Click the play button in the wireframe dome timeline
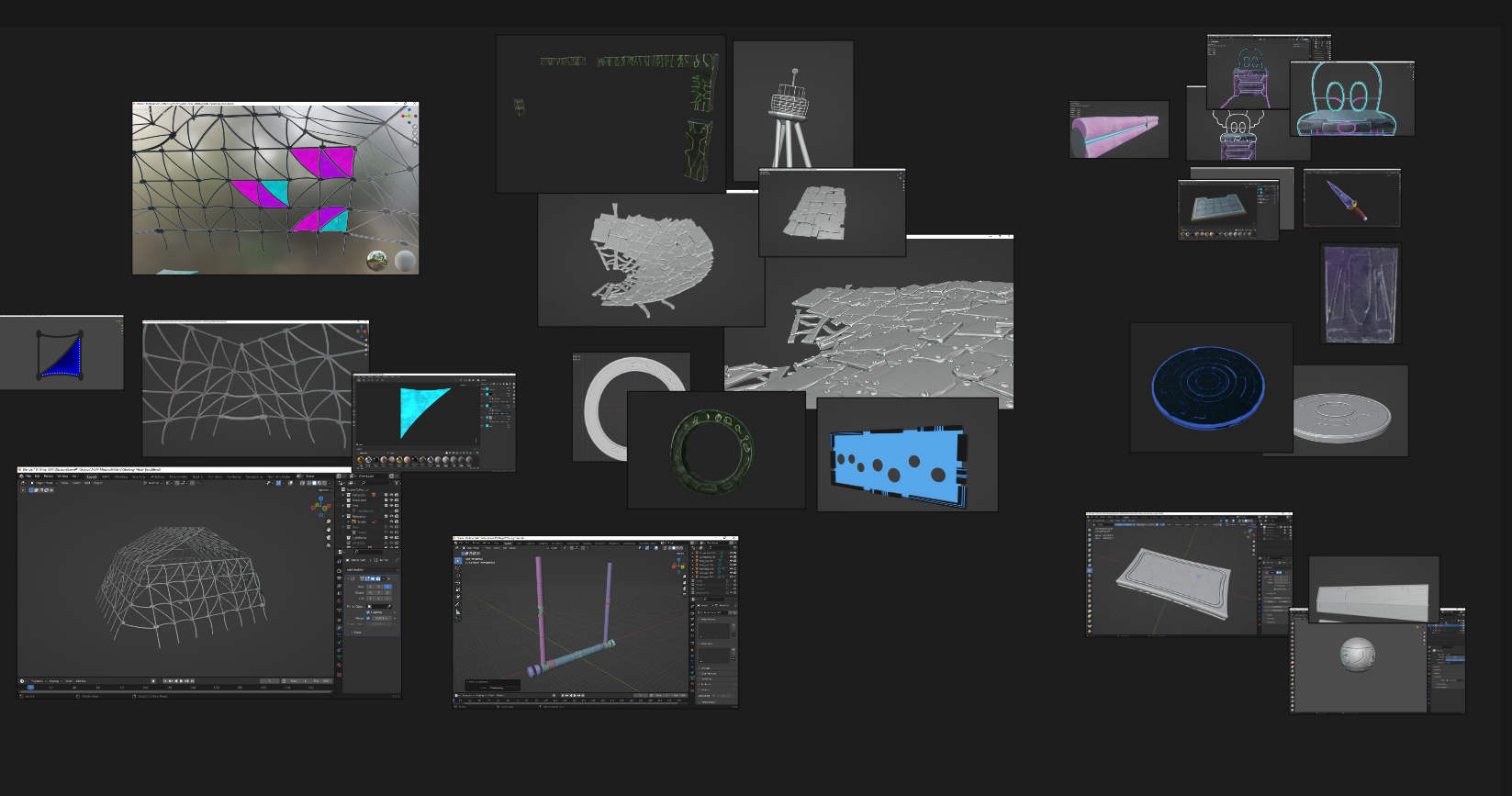The height and width of the screenshot is (796, 1512). pos(182,681)
